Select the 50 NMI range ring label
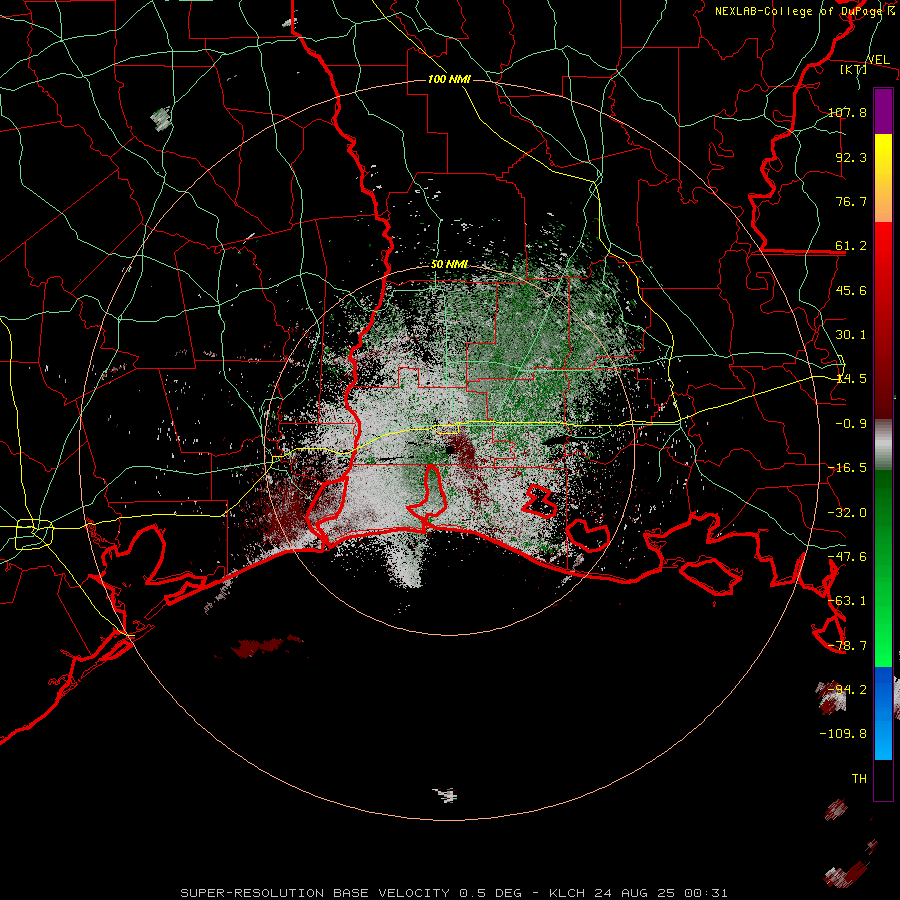 click(449, 265)
